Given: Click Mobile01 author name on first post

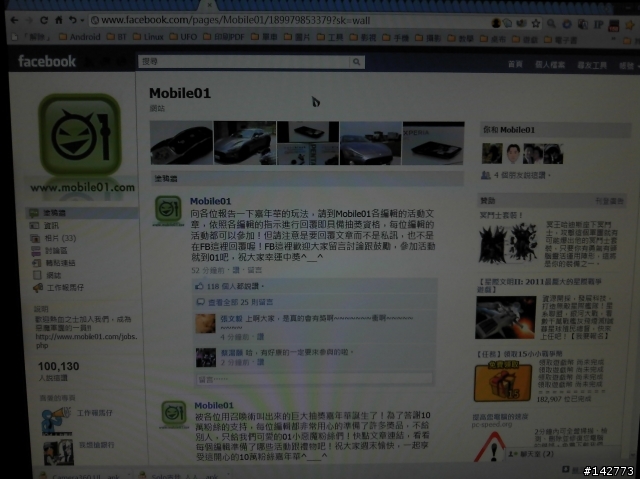Looking at the screenshot, I should pos(211,201).
